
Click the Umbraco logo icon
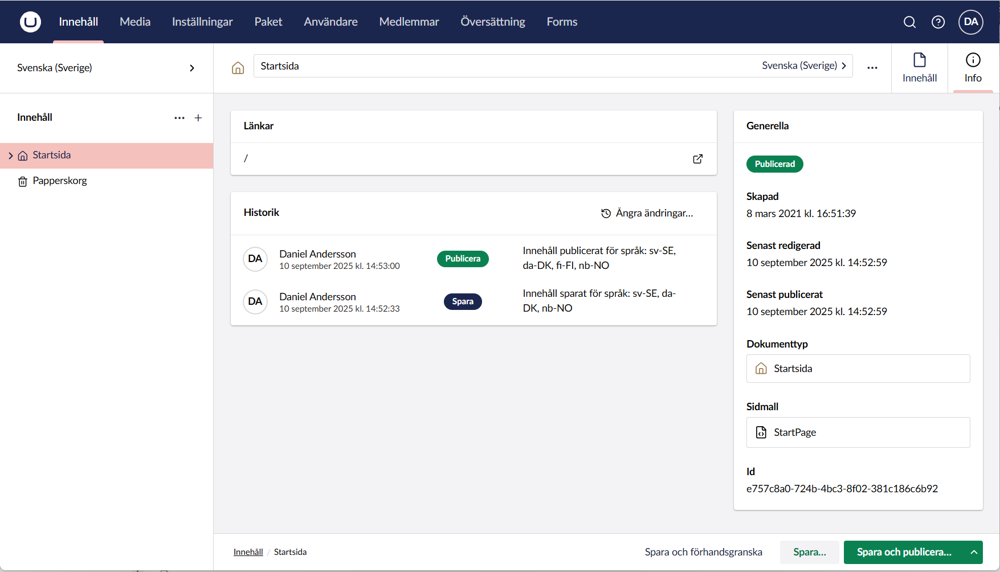coord(30,22)
